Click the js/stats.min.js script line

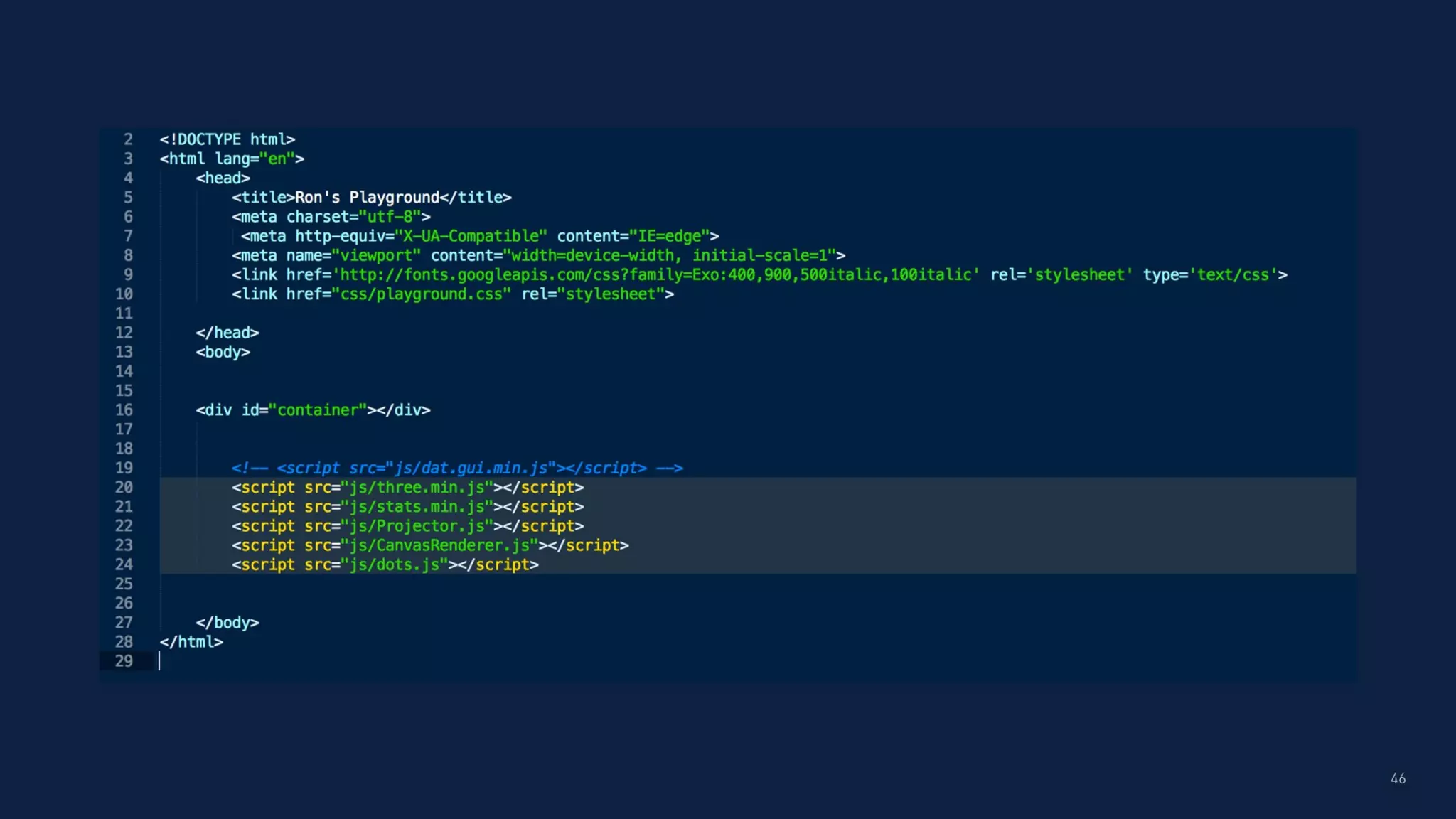click(408, 507)
